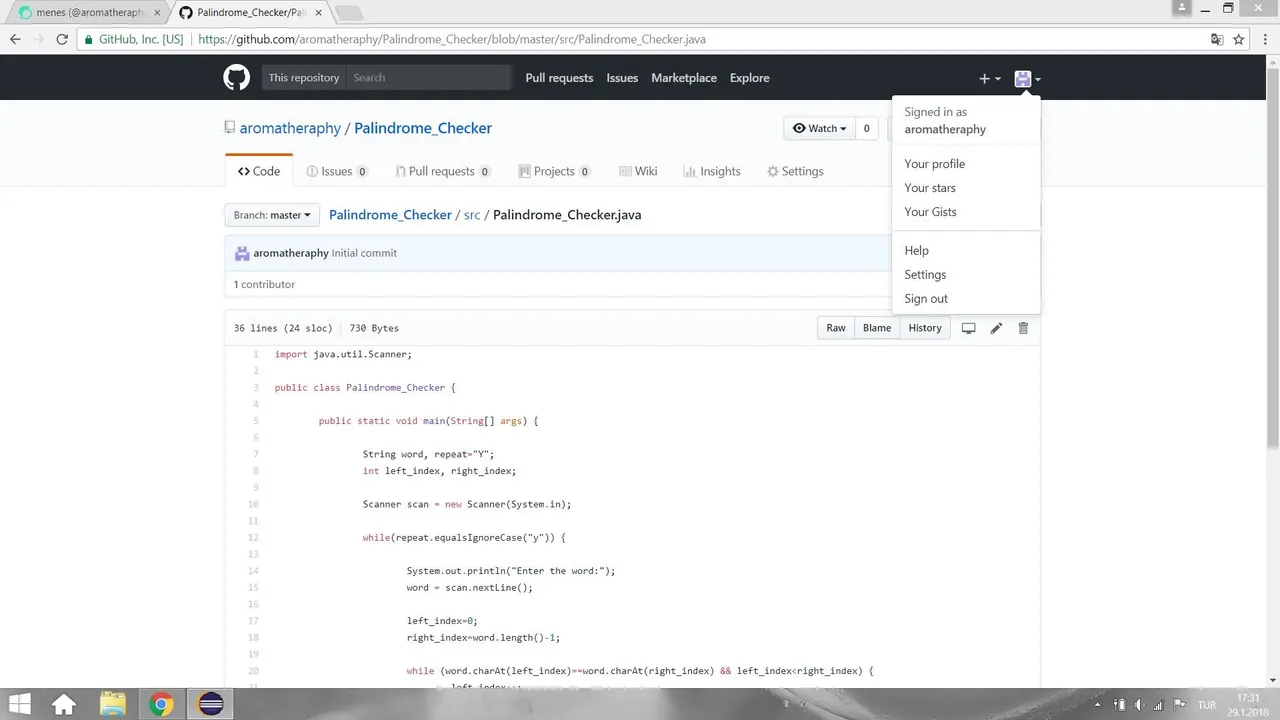Click line number 12 in code
Screen dimensions: 1280x720
click(253, 538)
